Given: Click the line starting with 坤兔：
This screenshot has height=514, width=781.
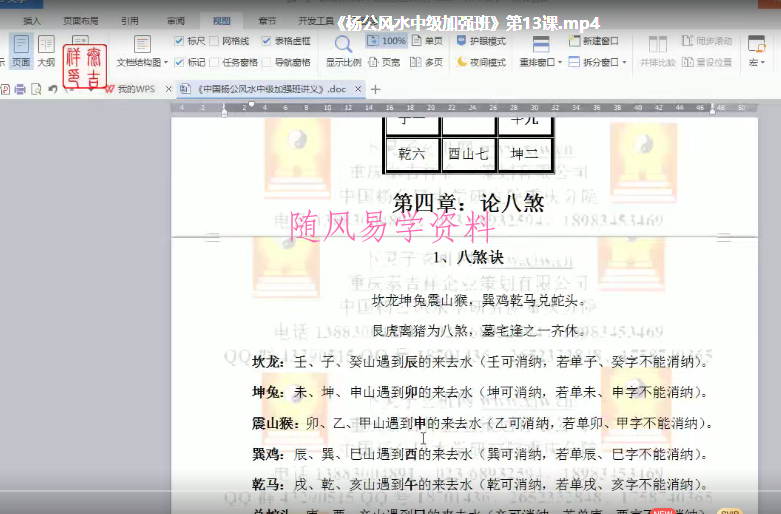Looking at the screenshot, I should tap(480, 392).
